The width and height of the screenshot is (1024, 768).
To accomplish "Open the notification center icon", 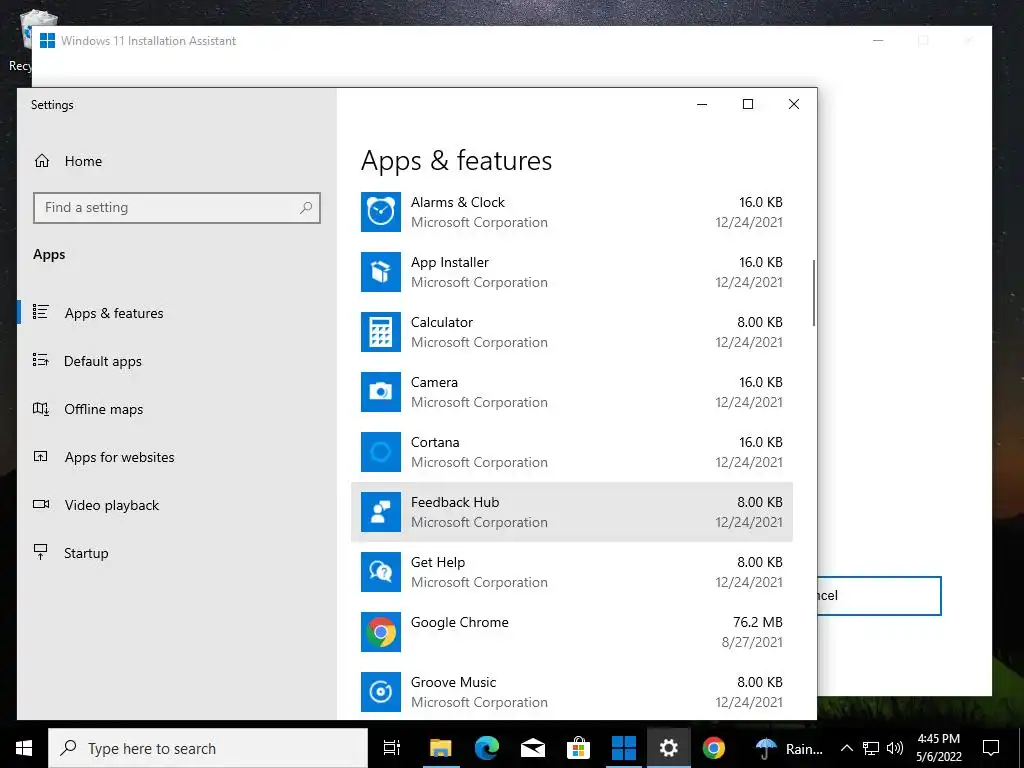I will pos(991,748).
